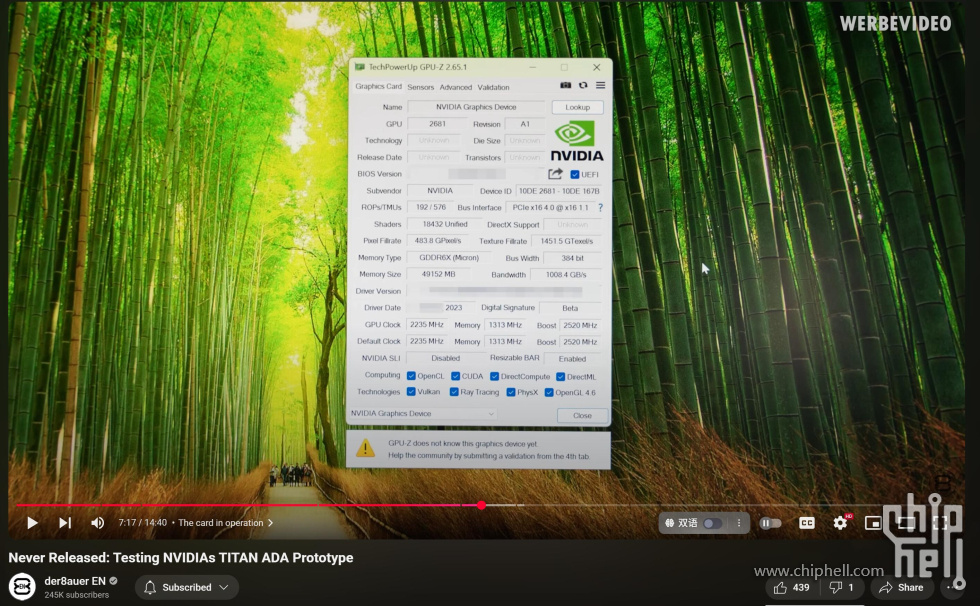This screenshot has height=606, width=980.
Task: Switch to miniplayer mode
Action: coord(873,523)
